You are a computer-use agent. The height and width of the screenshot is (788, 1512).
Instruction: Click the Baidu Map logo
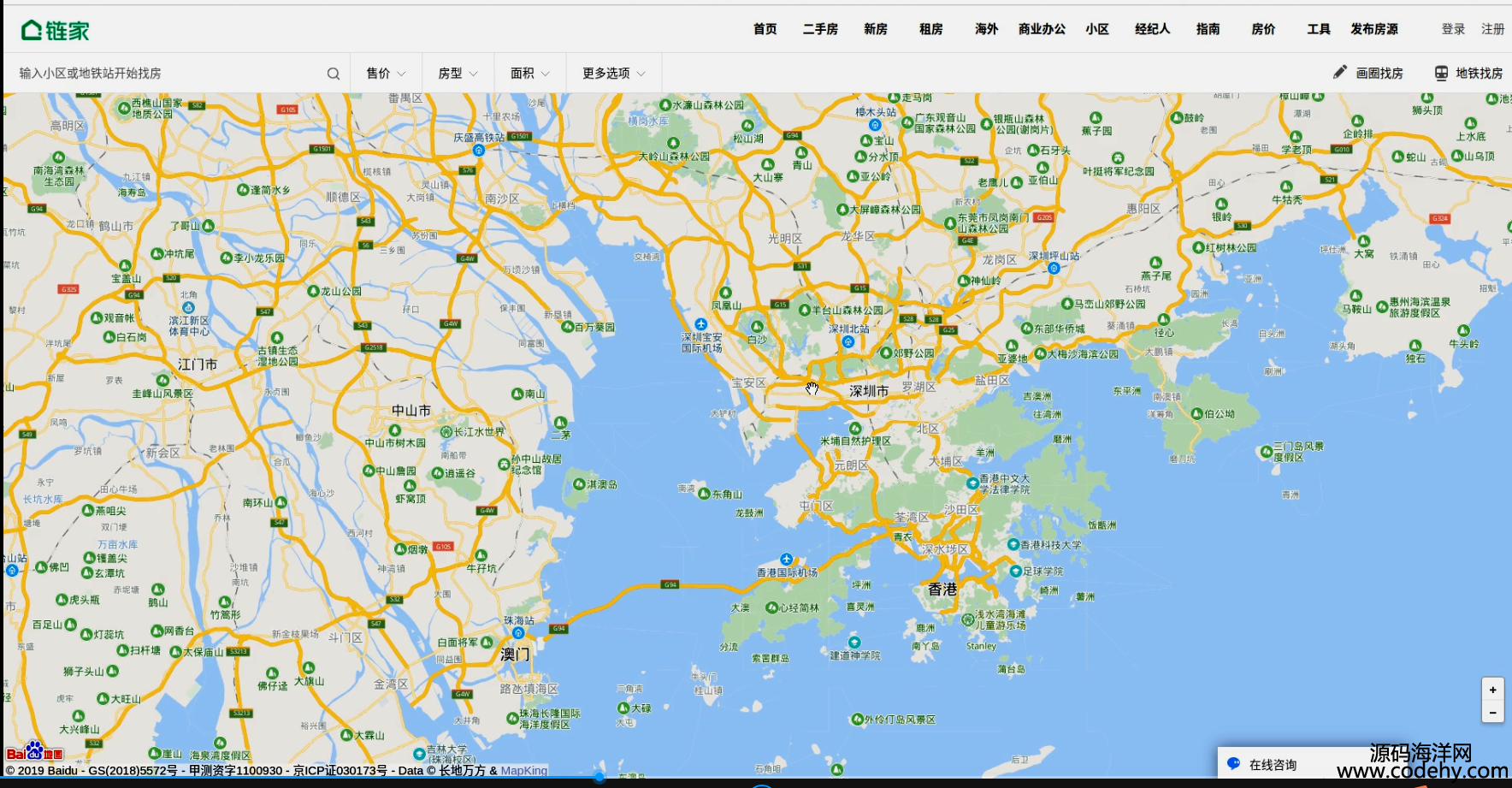[34, 752]
